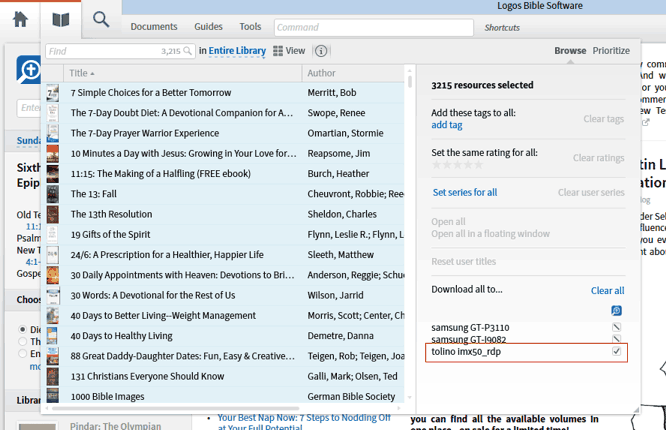Sort by Author column header

click(x=353, y=73)
